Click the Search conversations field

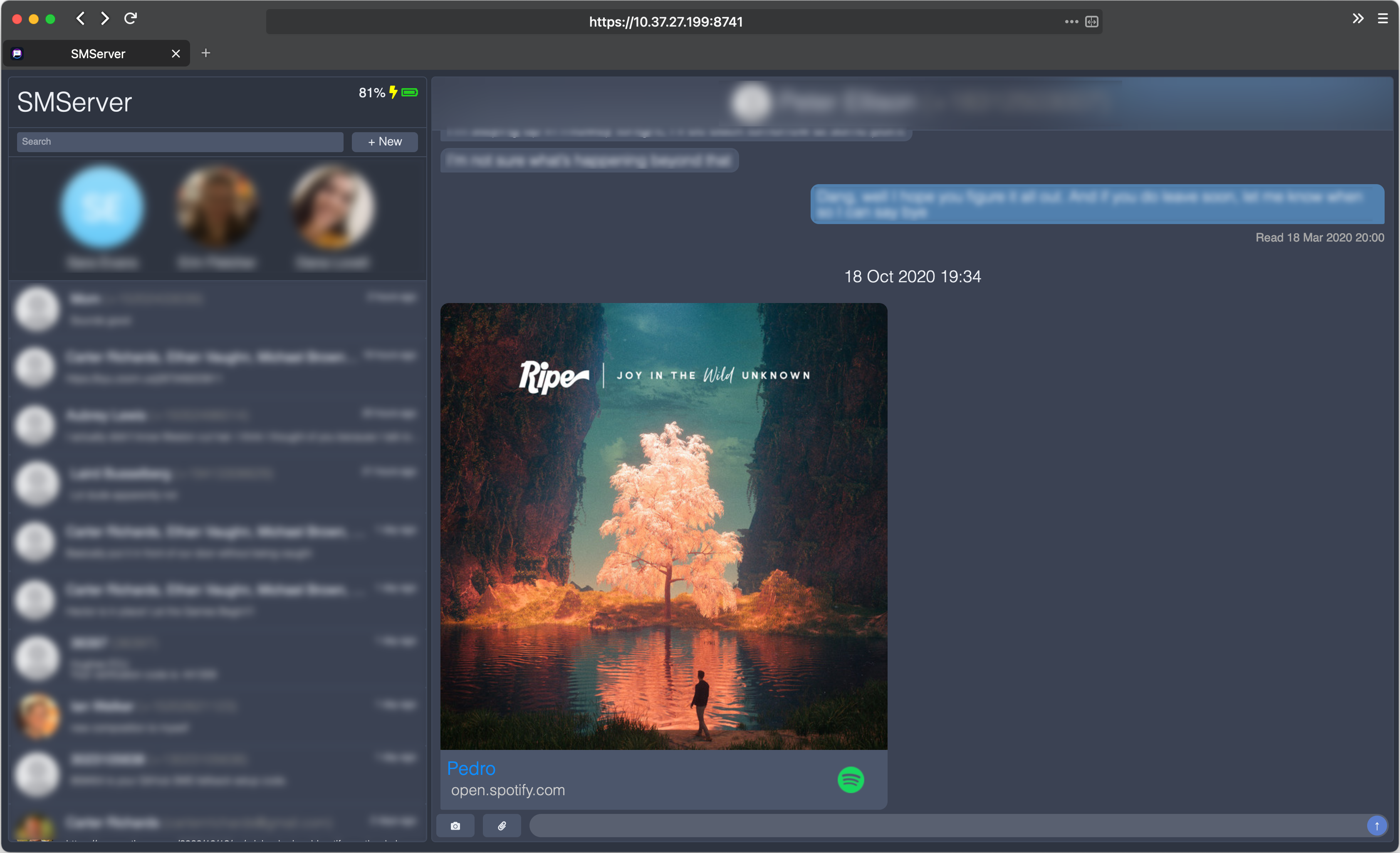tap(180, 141)
